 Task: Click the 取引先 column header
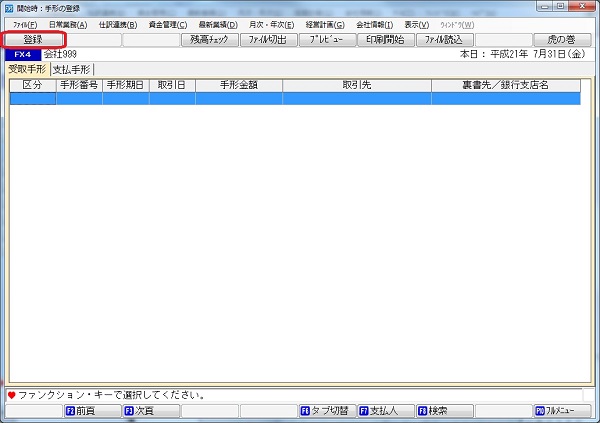click(x=357, y=85)
